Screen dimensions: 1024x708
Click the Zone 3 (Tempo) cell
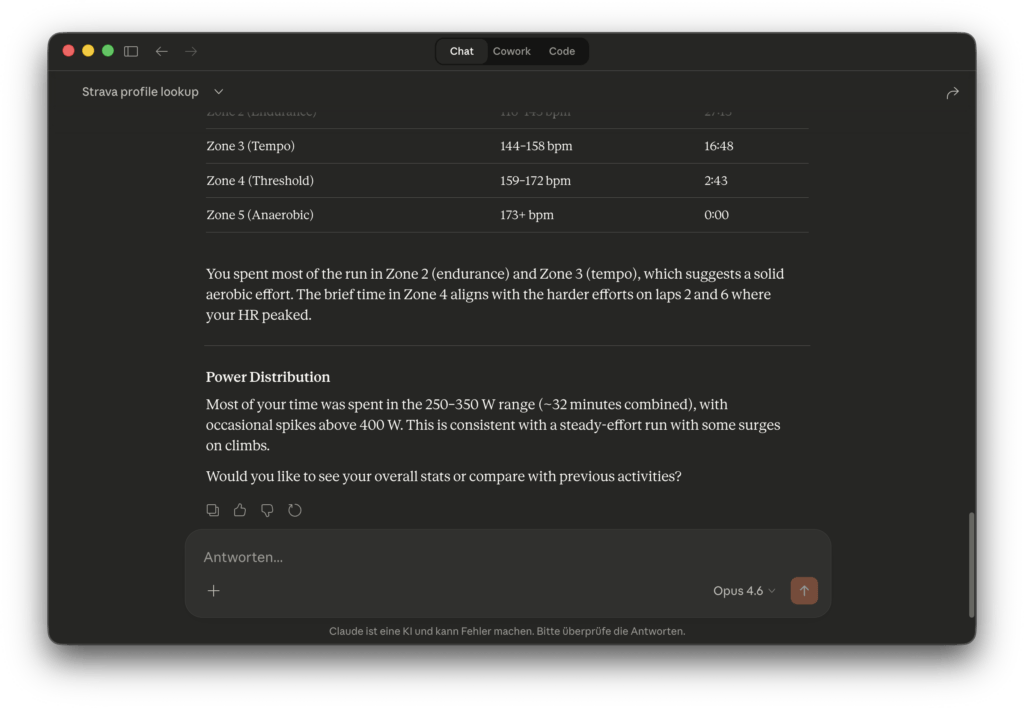250,146
